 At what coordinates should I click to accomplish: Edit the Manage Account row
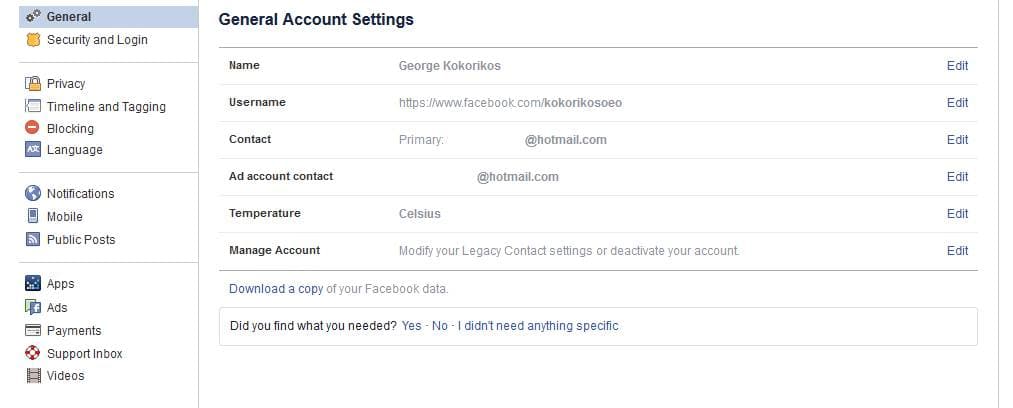point(957,250)
